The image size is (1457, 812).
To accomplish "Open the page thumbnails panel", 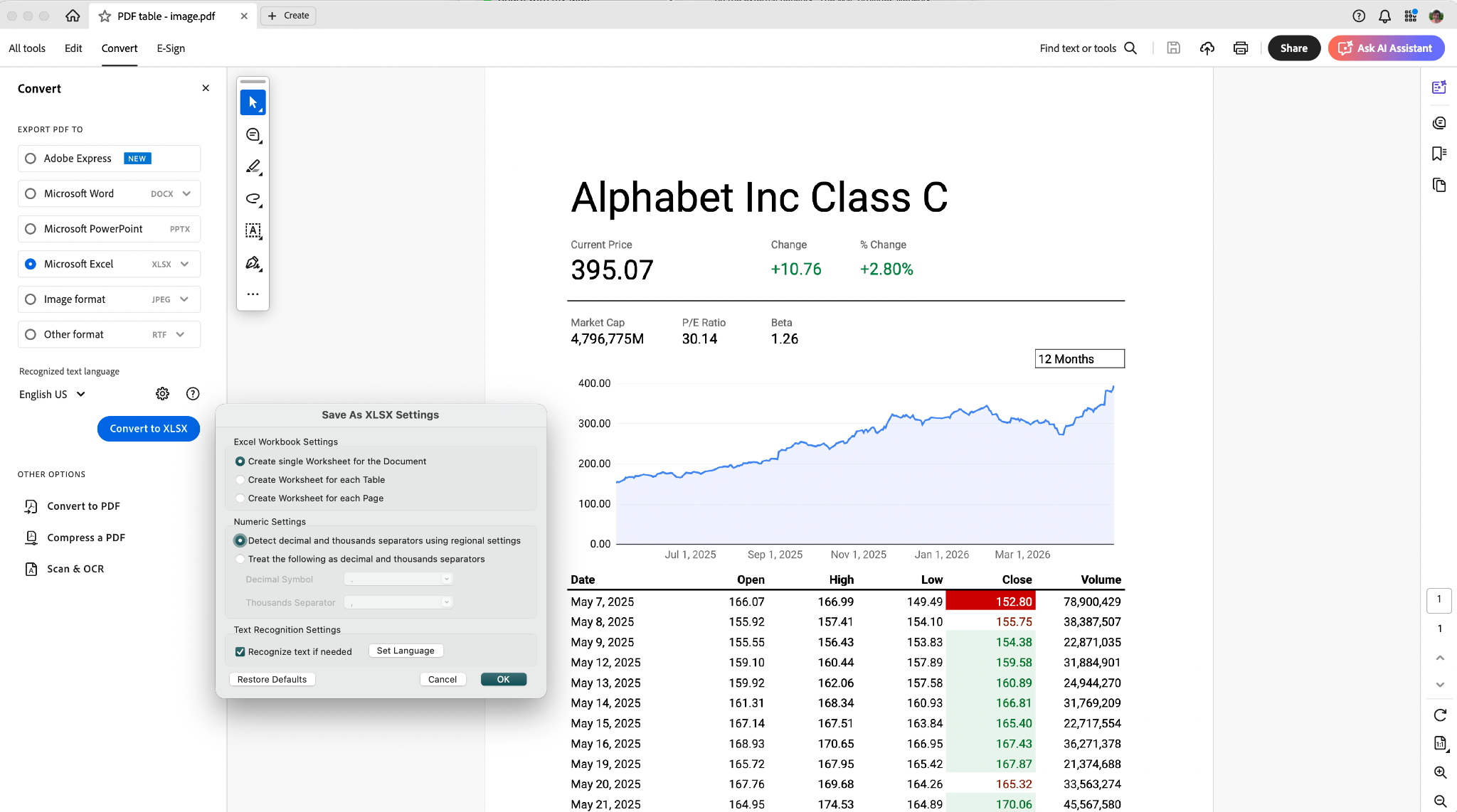I will [1439, 185].
